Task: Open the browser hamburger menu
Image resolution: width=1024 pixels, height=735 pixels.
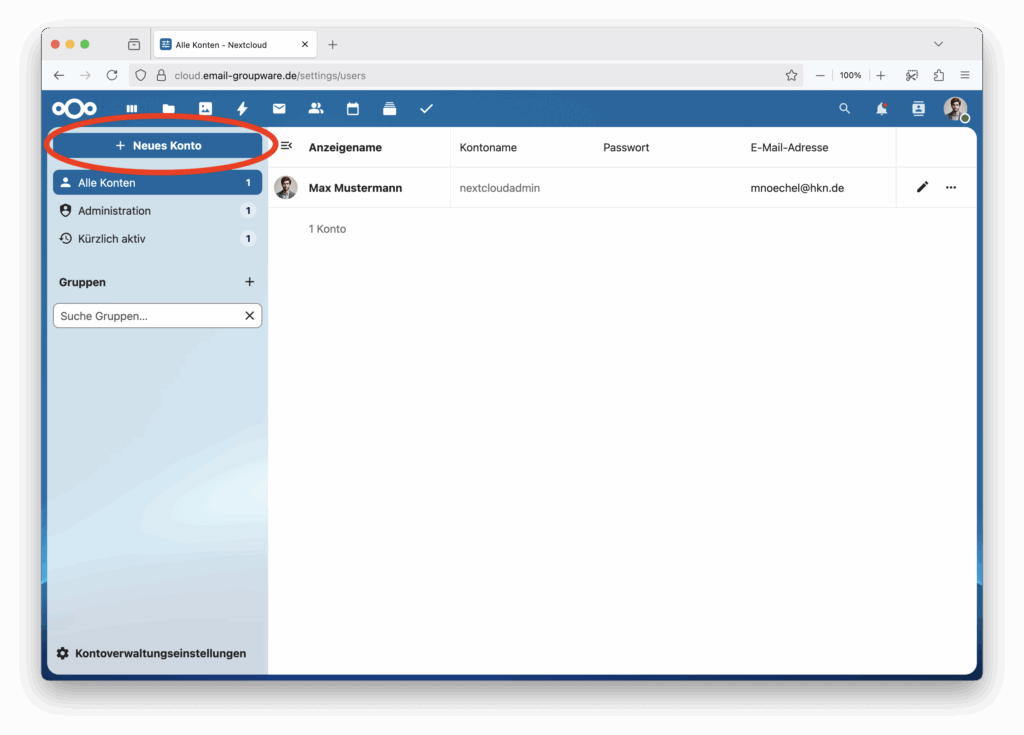Action: [x=965, y=75]
